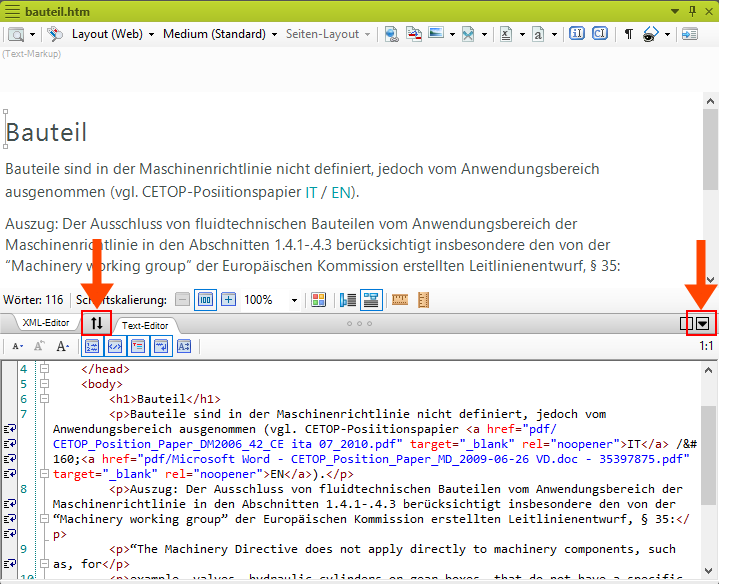Increase font scaling with plus button
741x584 pixels.
(229, 299)
